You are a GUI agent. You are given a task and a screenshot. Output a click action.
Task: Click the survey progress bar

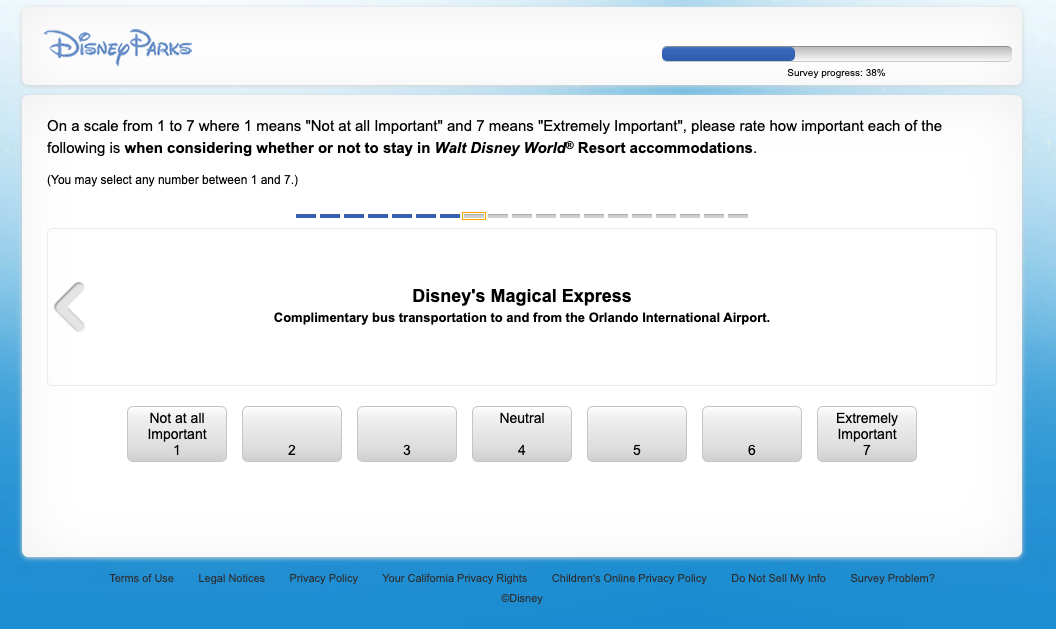pos(835,53)
